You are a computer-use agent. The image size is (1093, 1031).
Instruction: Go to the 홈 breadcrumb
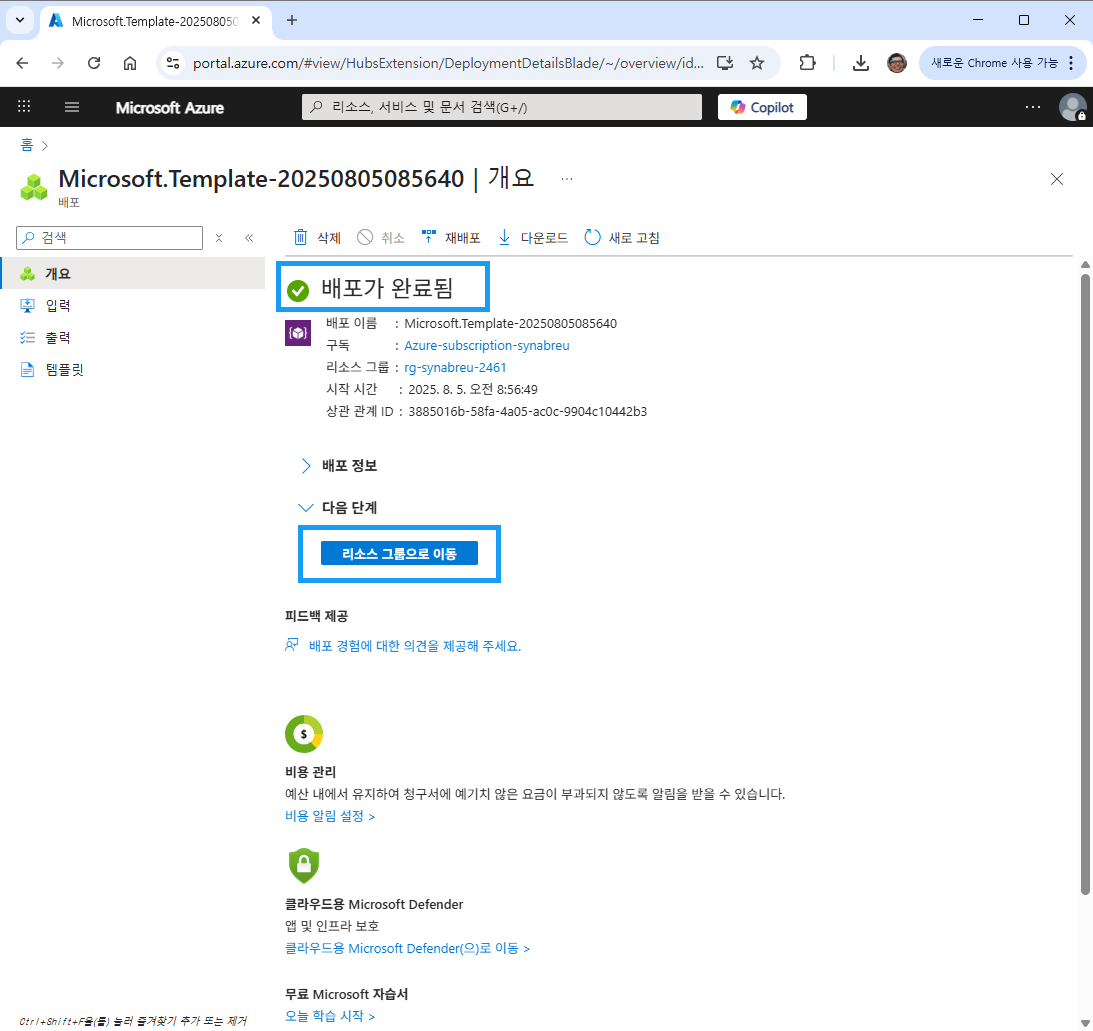26,145
